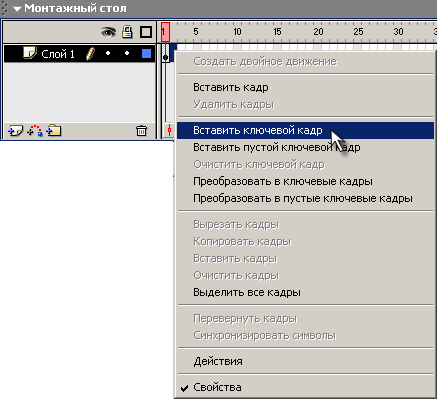Add a motion guide layer icon
This screenshot has width=437, height=399.
pyautogui.click(x=35, y=130)
